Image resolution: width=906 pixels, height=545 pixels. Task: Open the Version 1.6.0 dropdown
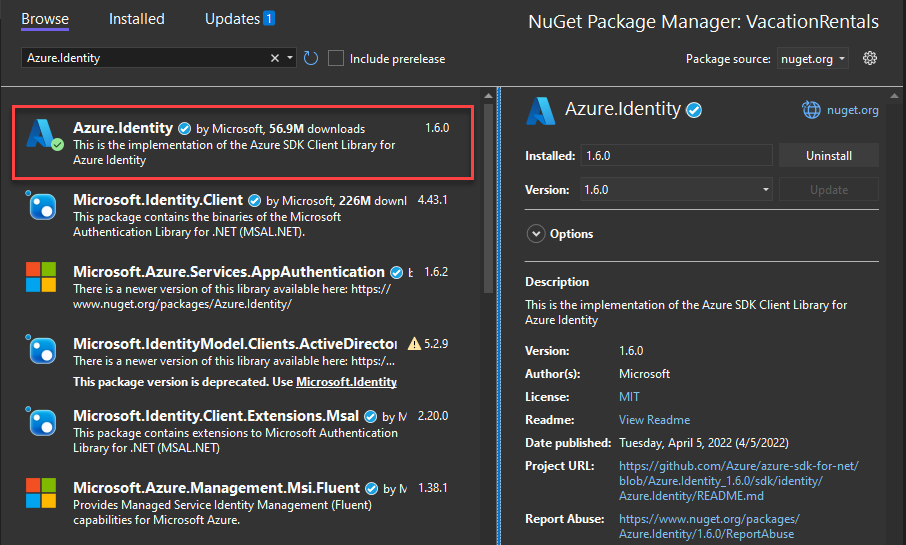(x=676, y=189)
